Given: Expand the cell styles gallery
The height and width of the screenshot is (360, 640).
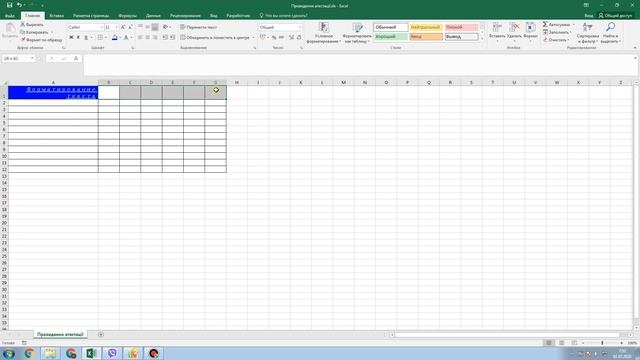Looking at the screenshot, I should tap(482, 39).
